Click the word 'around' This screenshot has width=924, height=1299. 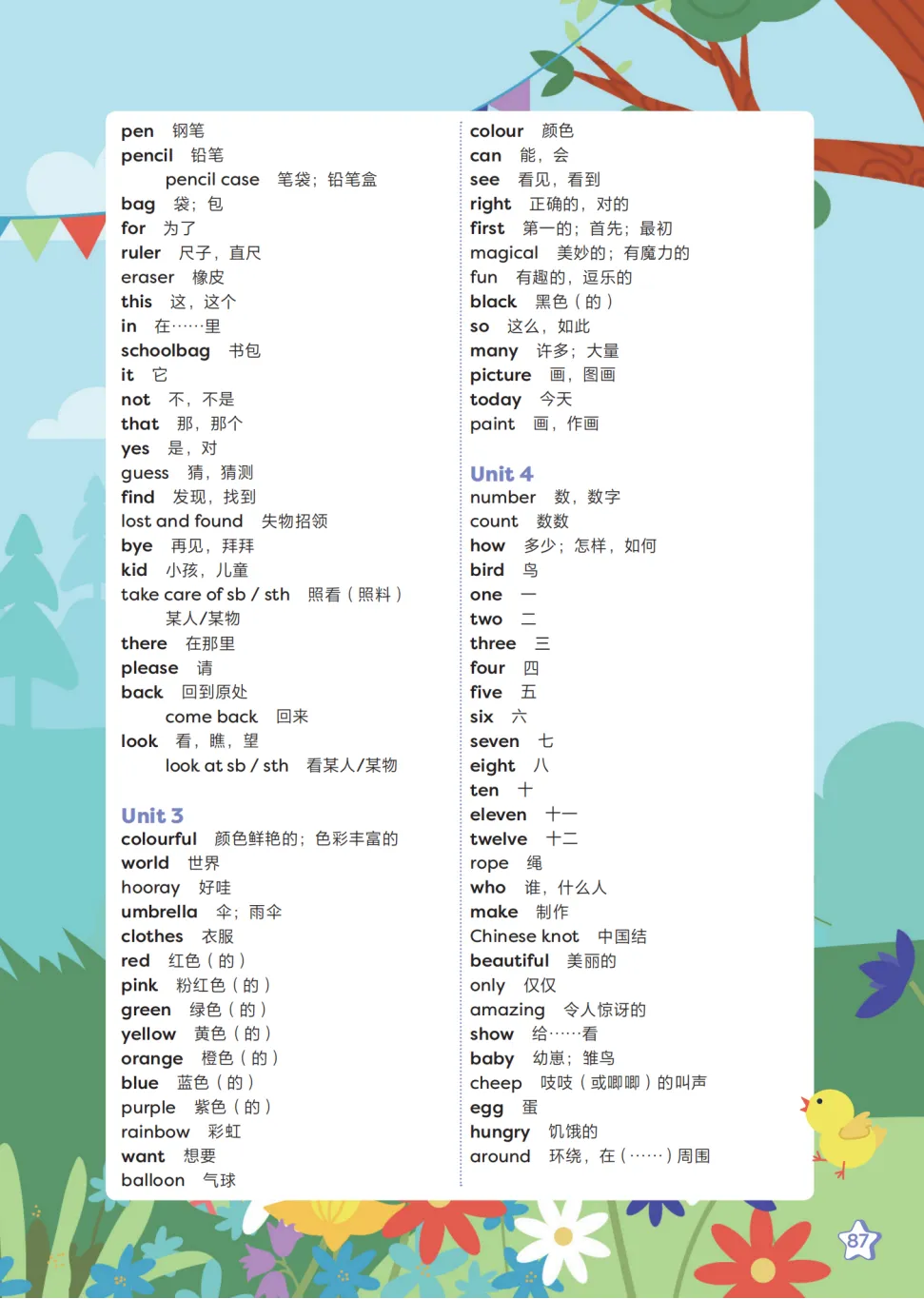click(501, 1157)
